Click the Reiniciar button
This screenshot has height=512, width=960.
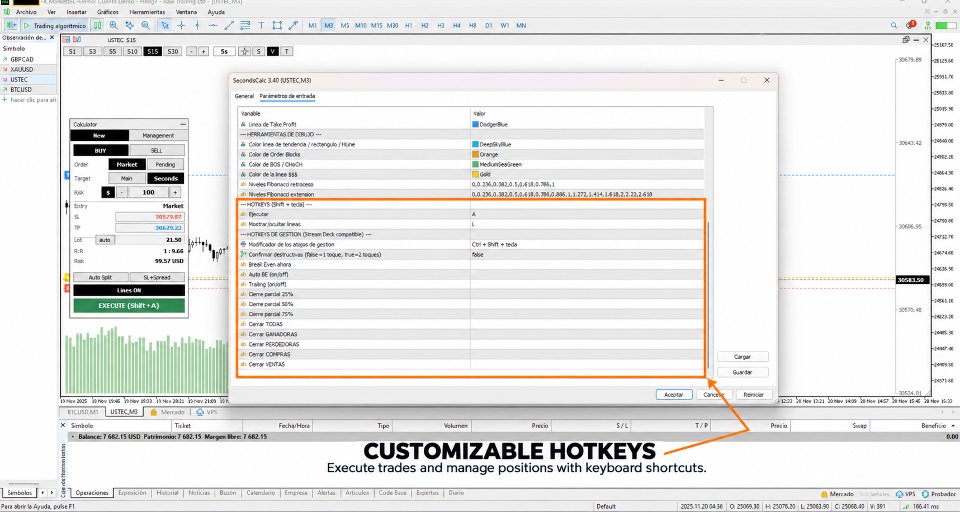(754, 395)
